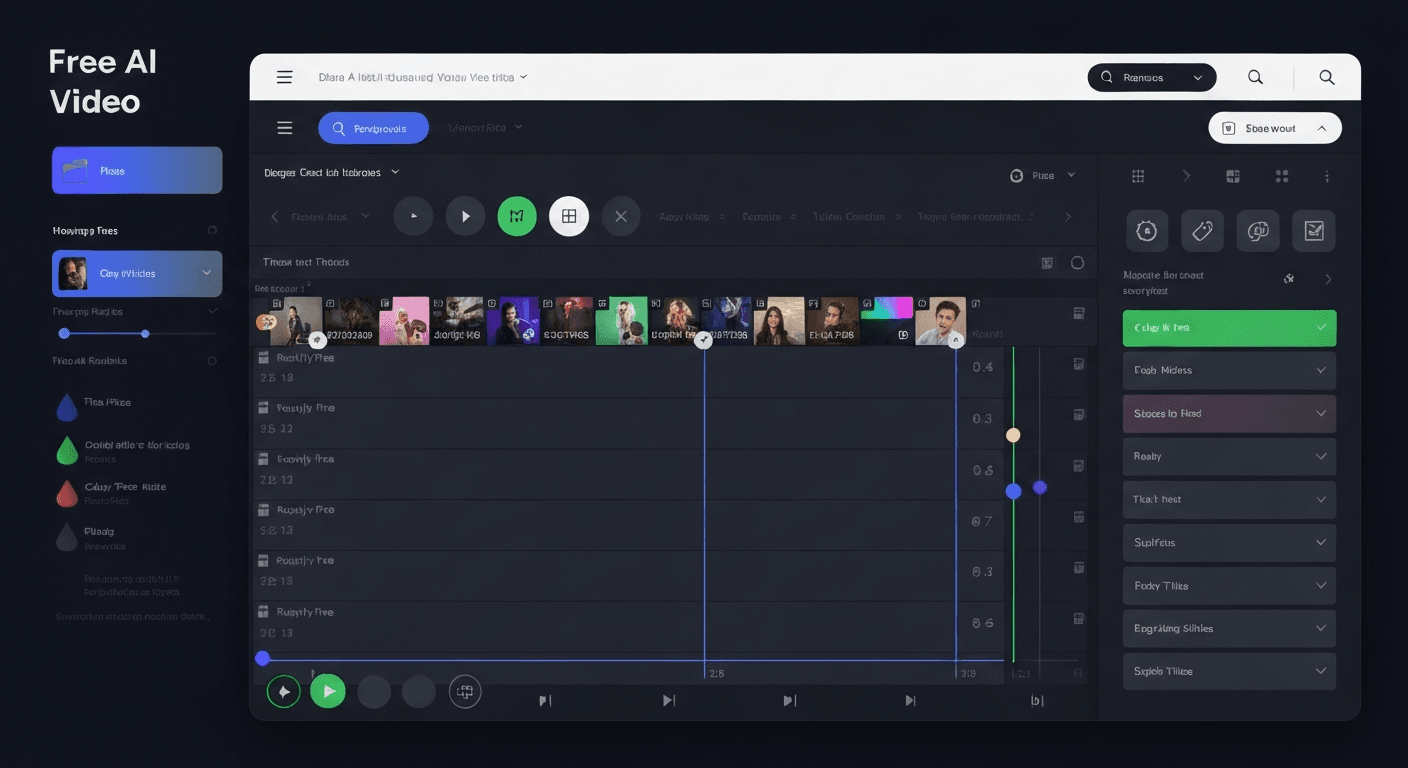Select the tag label tool in the right panel
Screen dimensions: 1408x768
1202,230
